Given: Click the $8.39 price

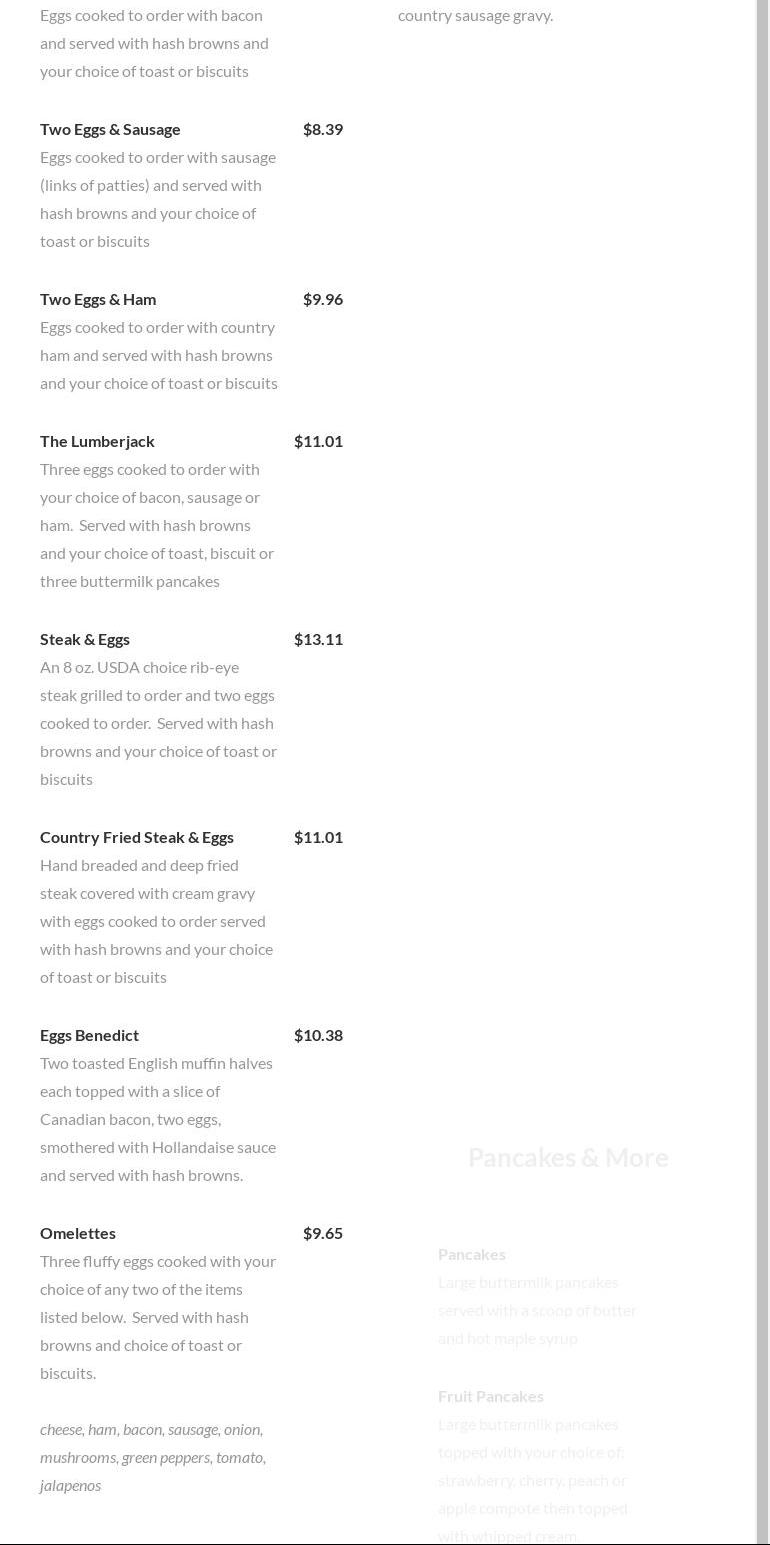Looking at the screenshot, I should 323,129.
